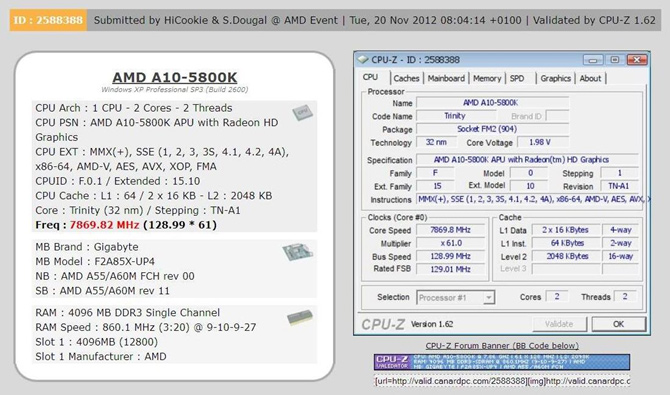Screen dimensions: 670x395
Task: Click the motherboard icon beside MB Brand
Action: (x=297, y=251)
